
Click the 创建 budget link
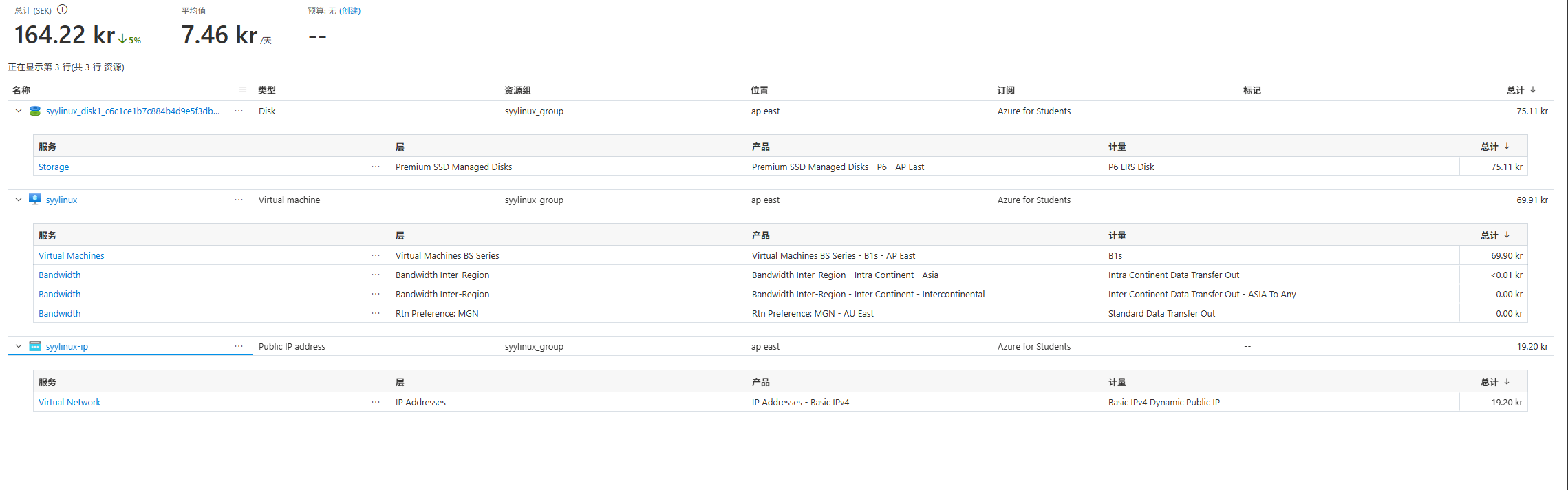350,10
